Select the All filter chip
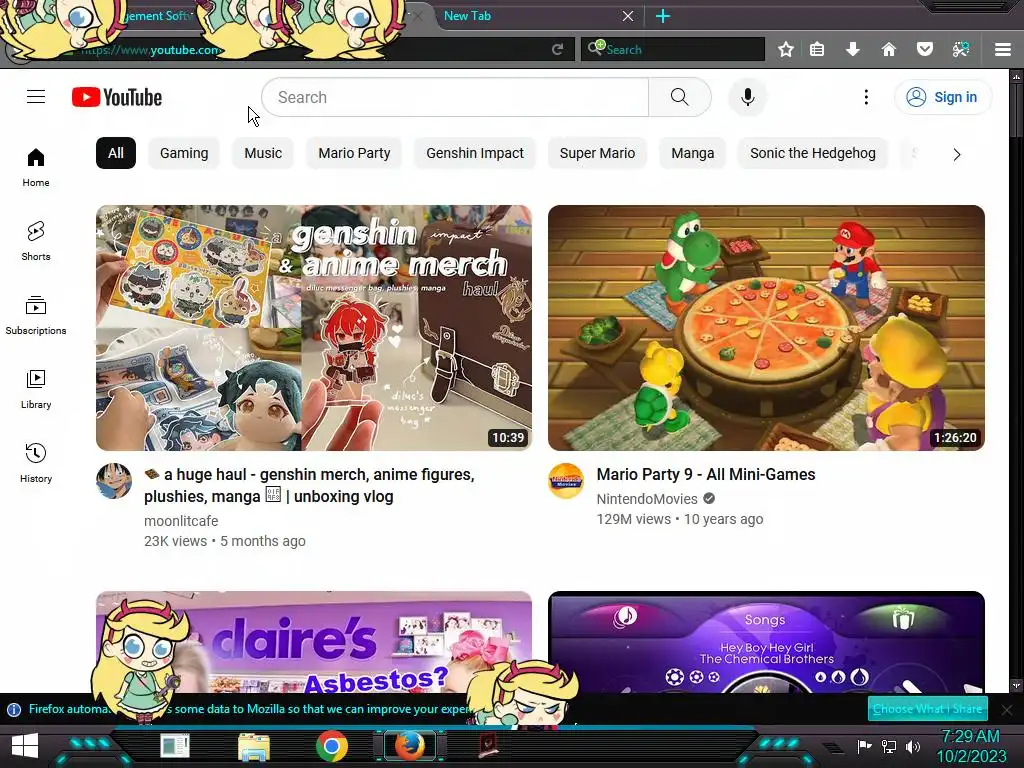 pos(116,153)
